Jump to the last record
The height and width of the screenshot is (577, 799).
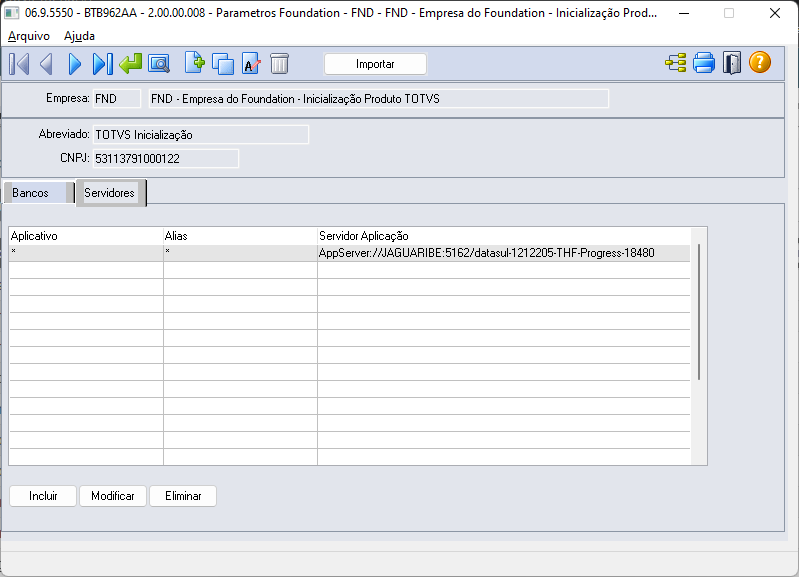click(102, 64)
